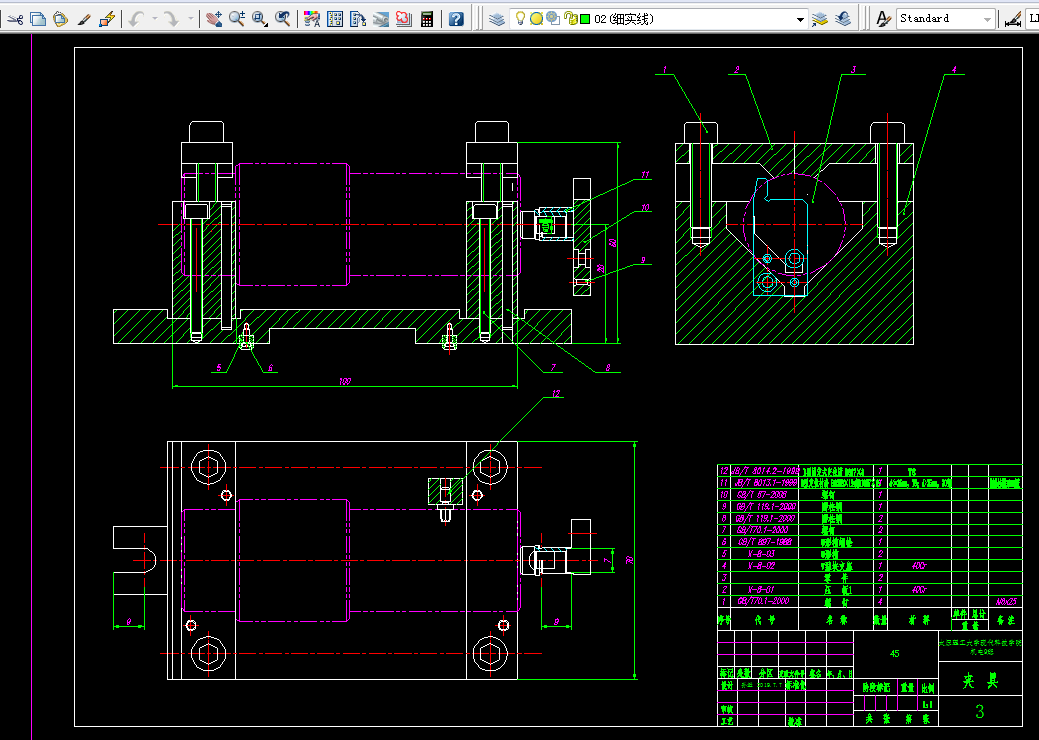Select the Match Properties paintbrush tool

(83, 19)
